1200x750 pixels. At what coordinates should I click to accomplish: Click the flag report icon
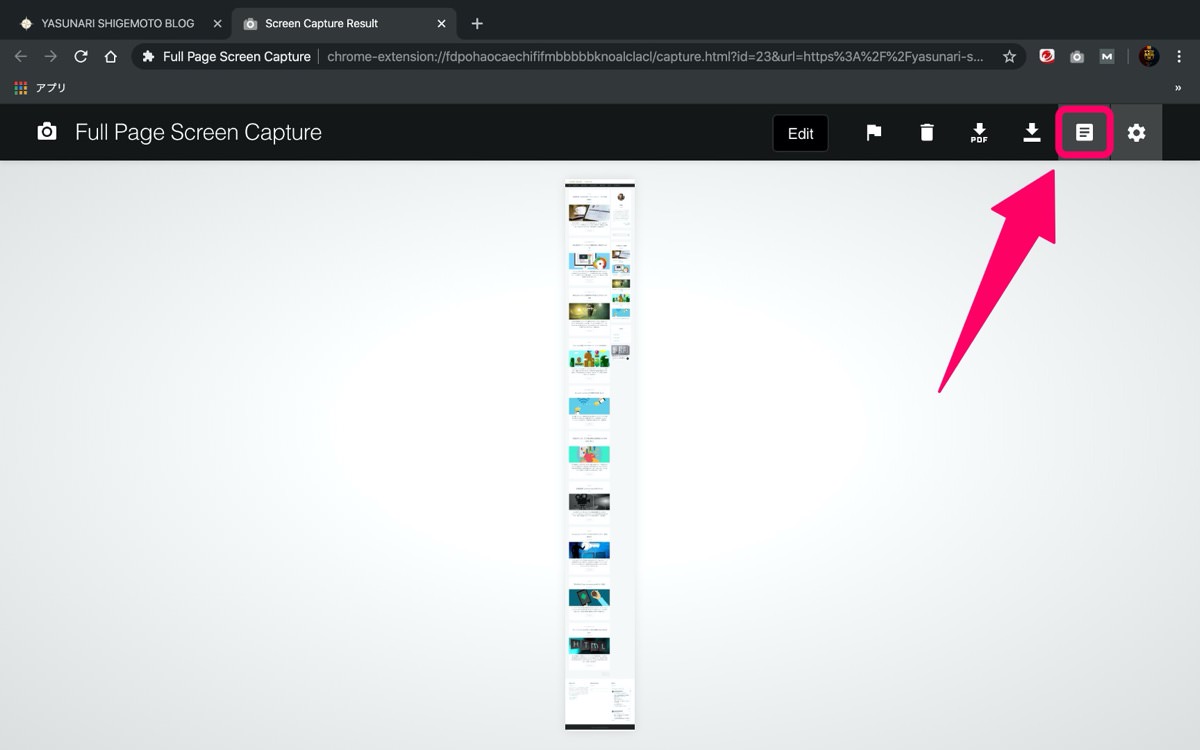[874, 132]
